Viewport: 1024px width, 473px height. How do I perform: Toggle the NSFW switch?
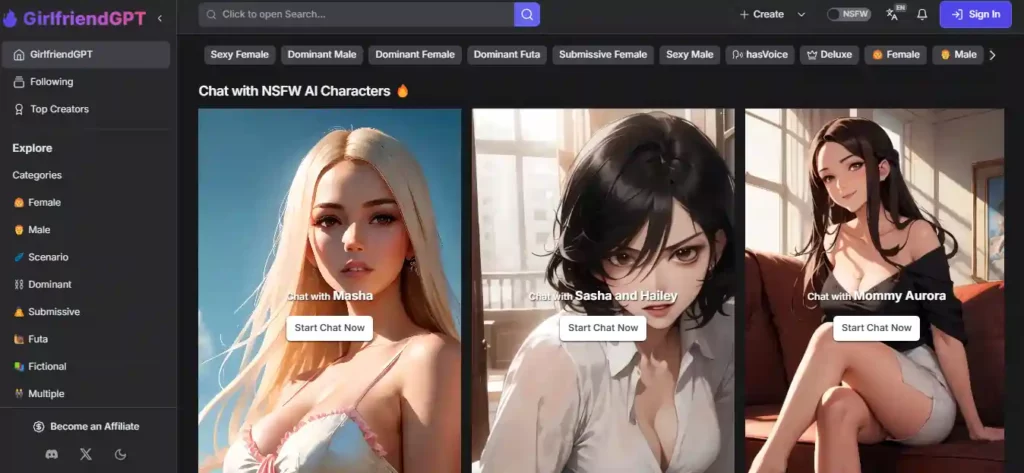tap(848, 14)
